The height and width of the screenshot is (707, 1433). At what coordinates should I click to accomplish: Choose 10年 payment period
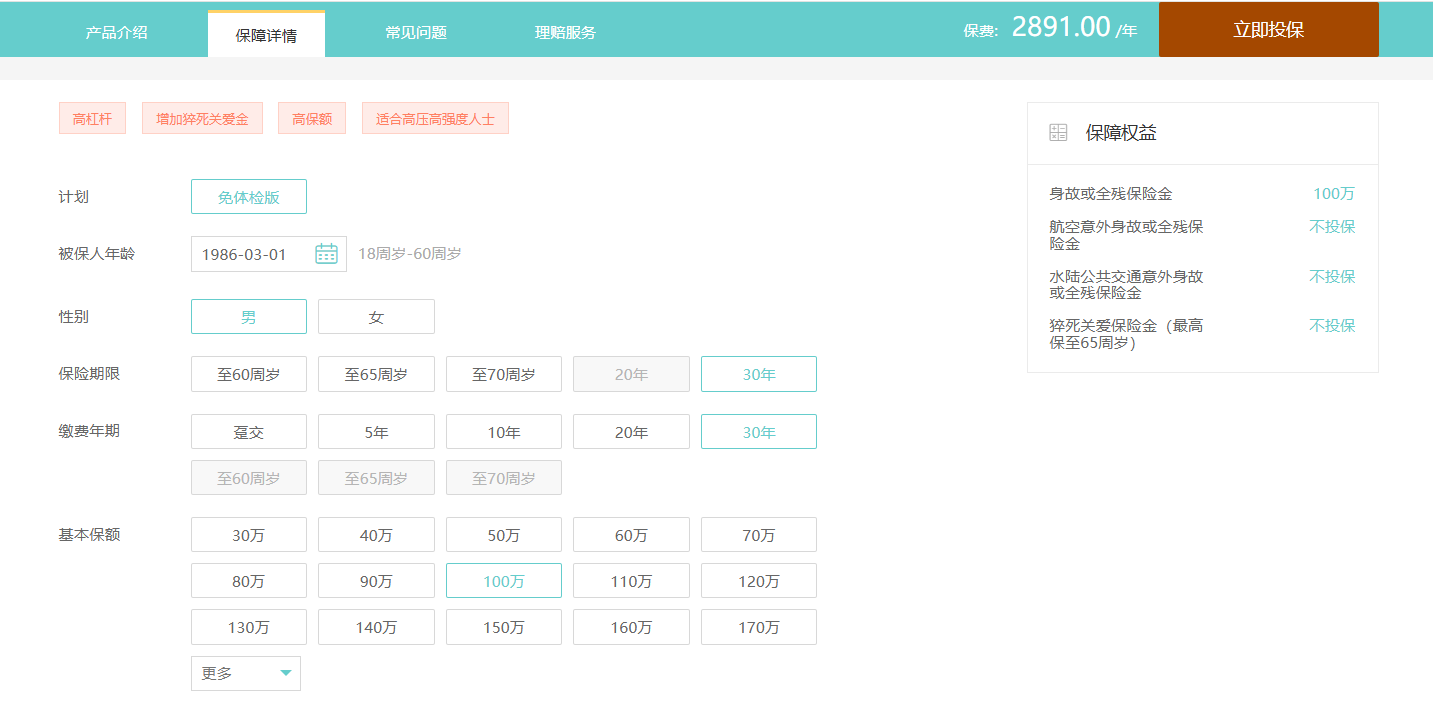tap(503, 432)
